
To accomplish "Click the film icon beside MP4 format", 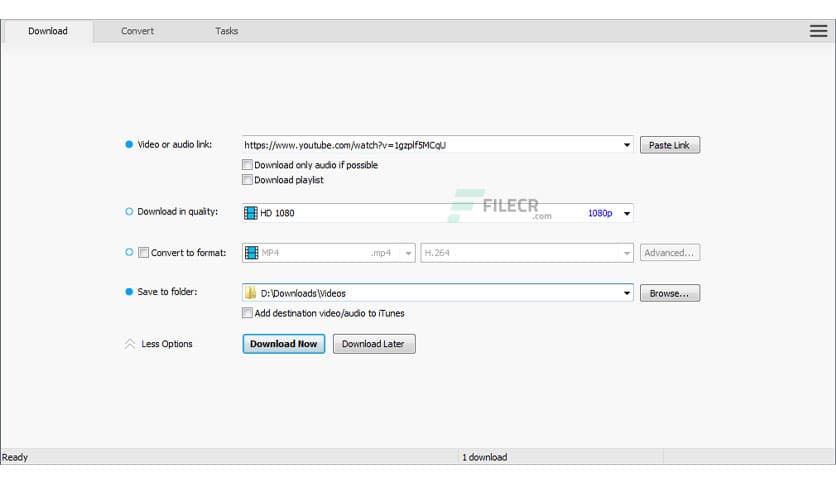I will point(251,253).
